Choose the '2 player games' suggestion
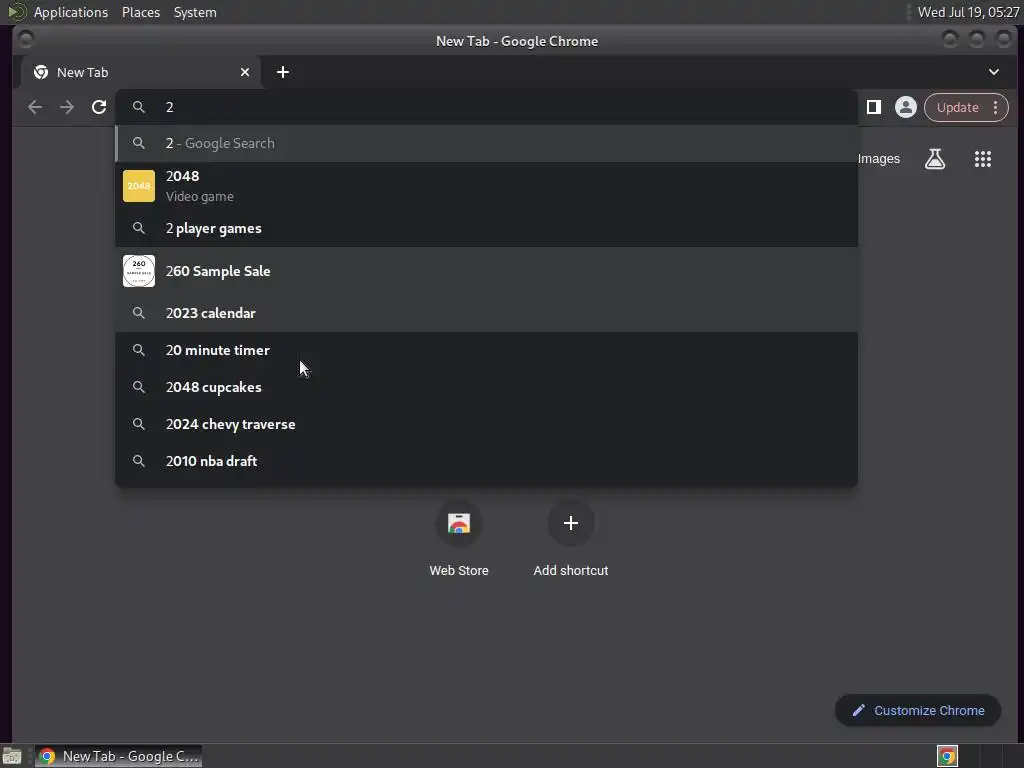The image size is (1024, 768). tap(487, 228)
